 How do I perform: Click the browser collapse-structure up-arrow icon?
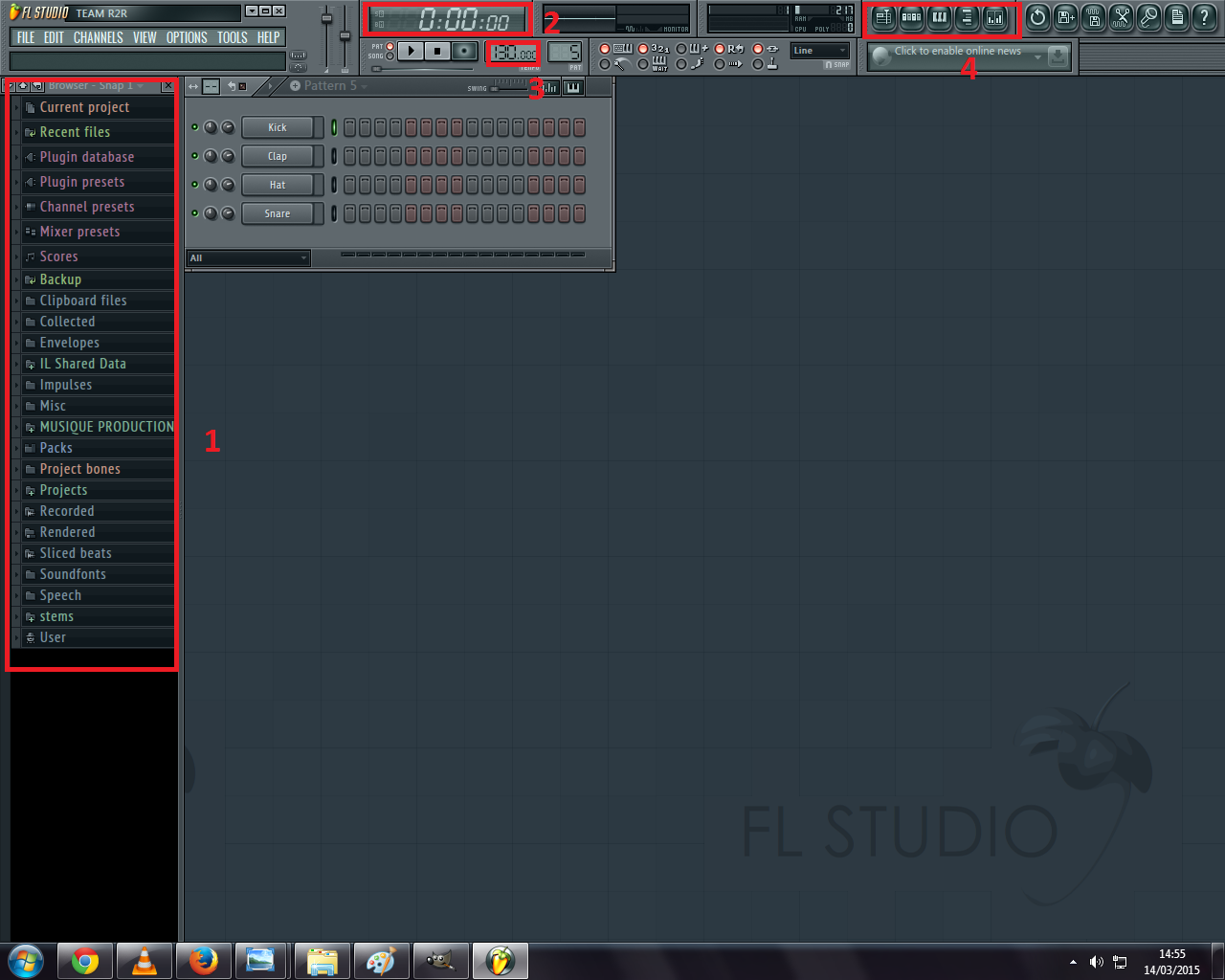[23, 86]
